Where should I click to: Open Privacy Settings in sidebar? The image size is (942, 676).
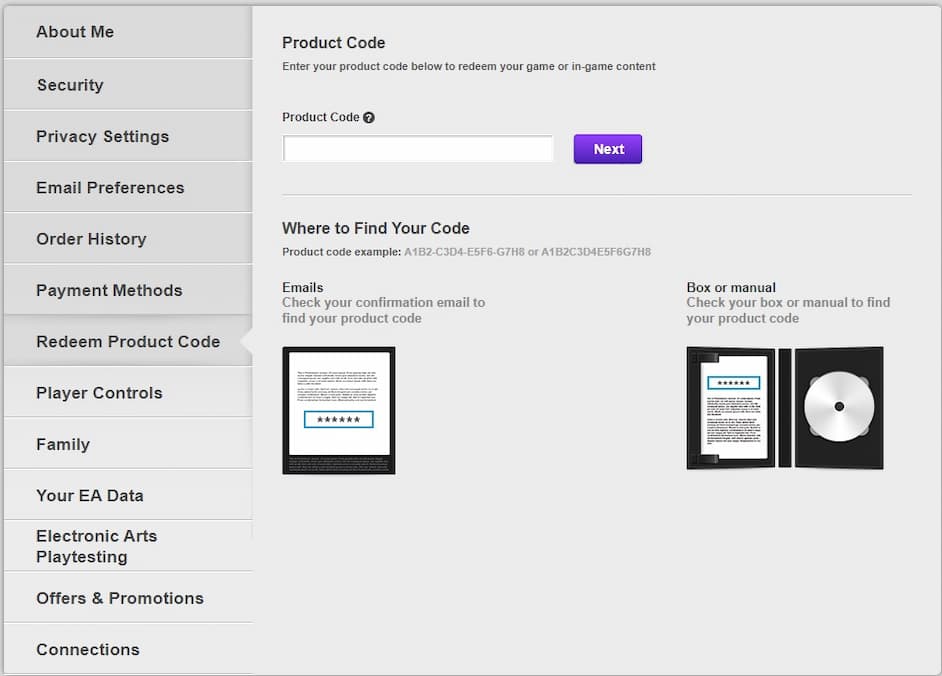[x=102, y=136]
